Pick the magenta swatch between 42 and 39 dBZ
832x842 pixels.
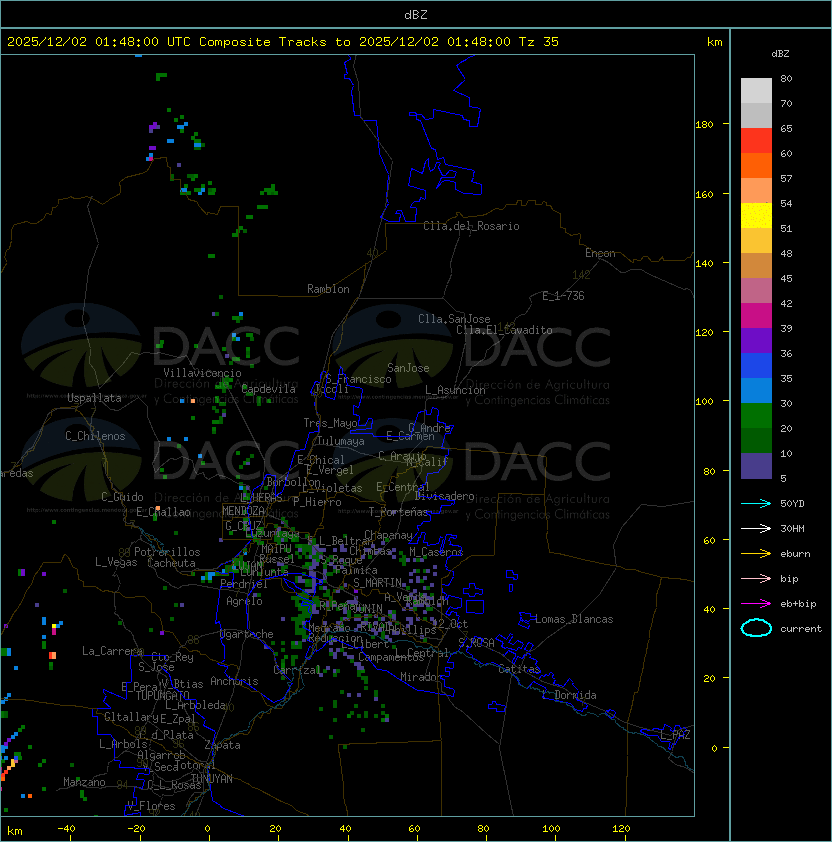click(x=756, y=316)
